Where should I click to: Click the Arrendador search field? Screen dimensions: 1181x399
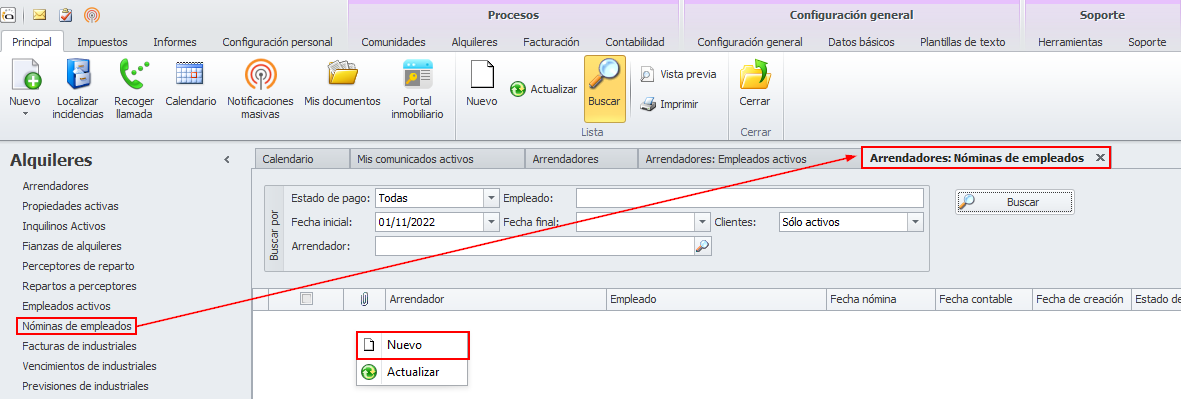point(535,245)
